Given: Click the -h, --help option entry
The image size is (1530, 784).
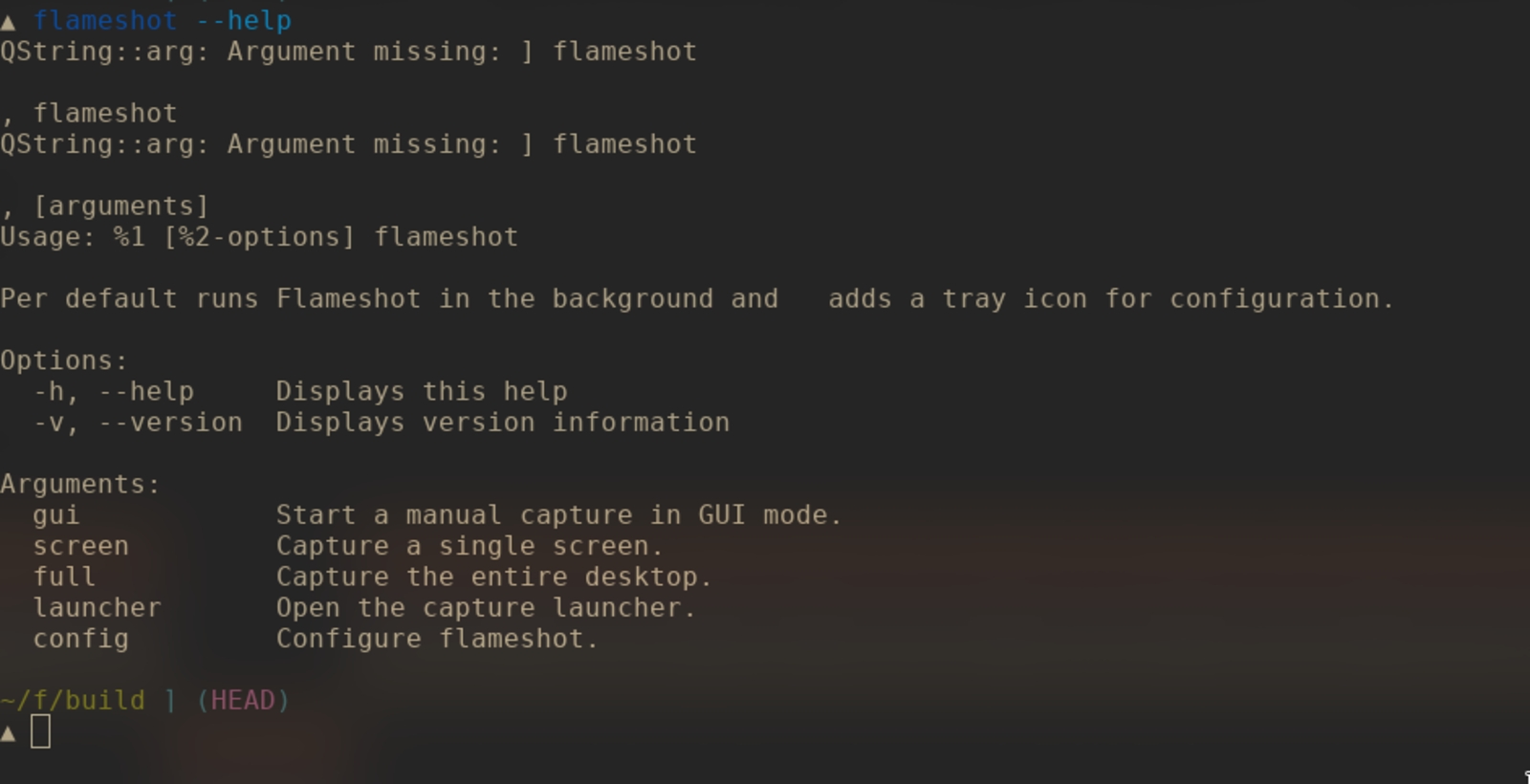Looking at the screenshot, I should (x=114, y=392).
